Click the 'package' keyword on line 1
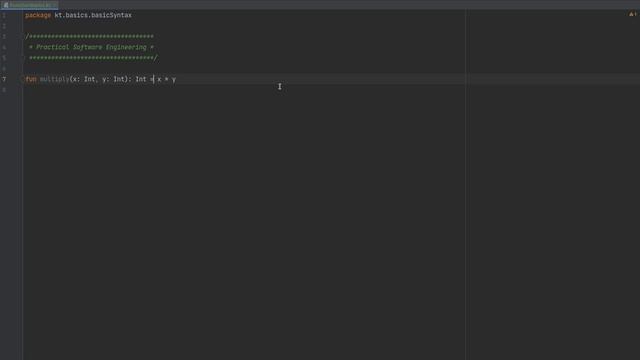 pyautogui.click(x=38, y=16)
